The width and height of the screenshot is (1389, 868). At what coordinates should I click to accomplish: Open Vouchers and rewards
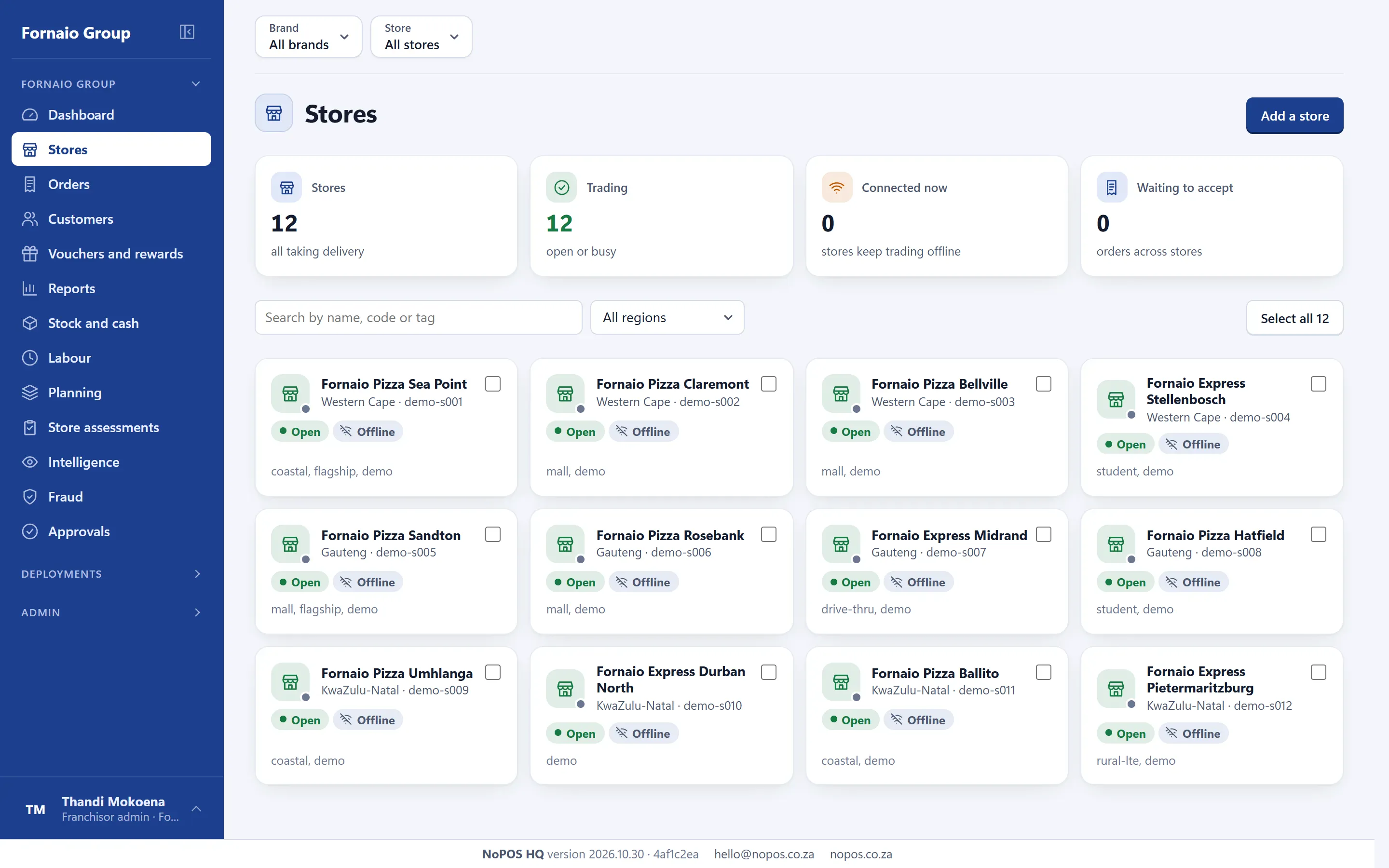(111, 254)
